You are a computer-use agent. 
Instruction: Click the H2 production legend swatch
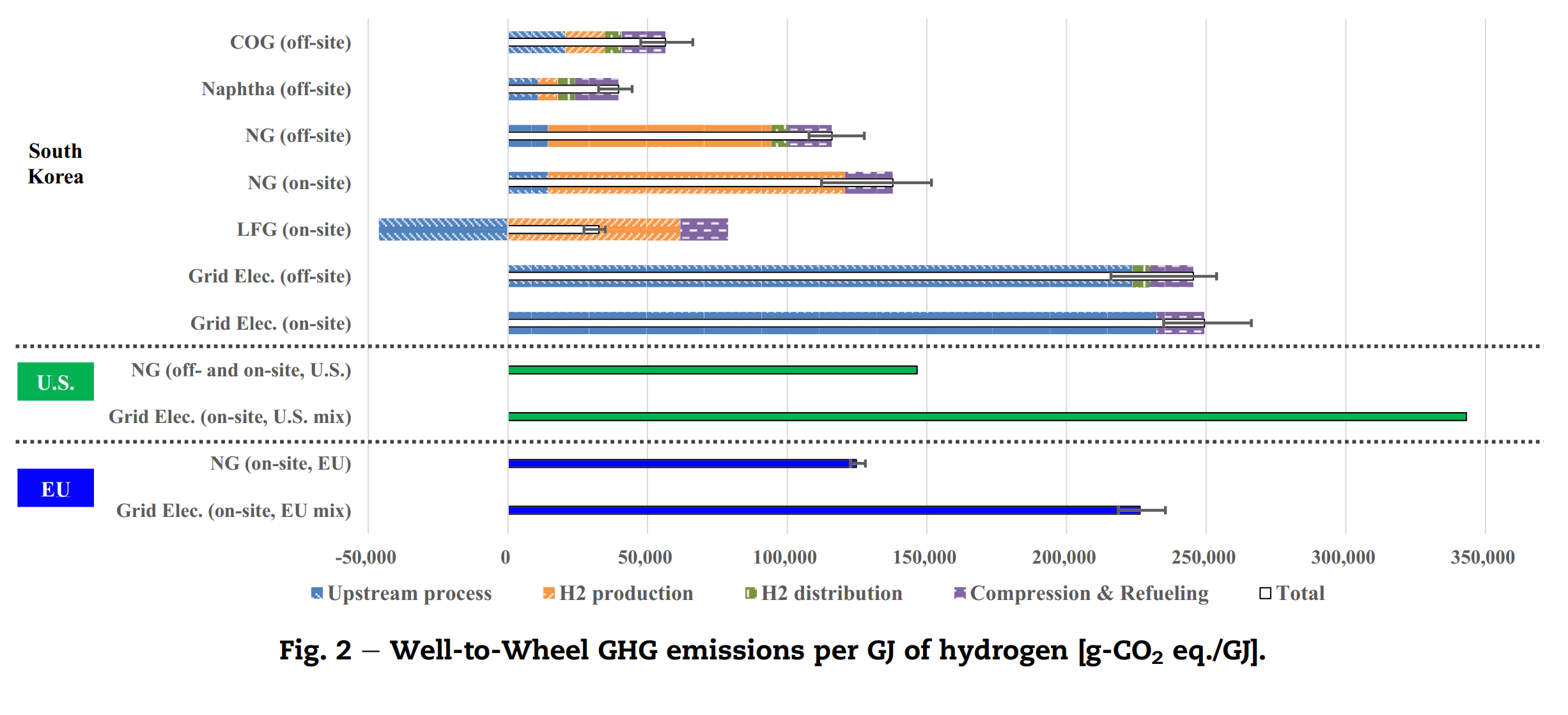coord(548,594)
